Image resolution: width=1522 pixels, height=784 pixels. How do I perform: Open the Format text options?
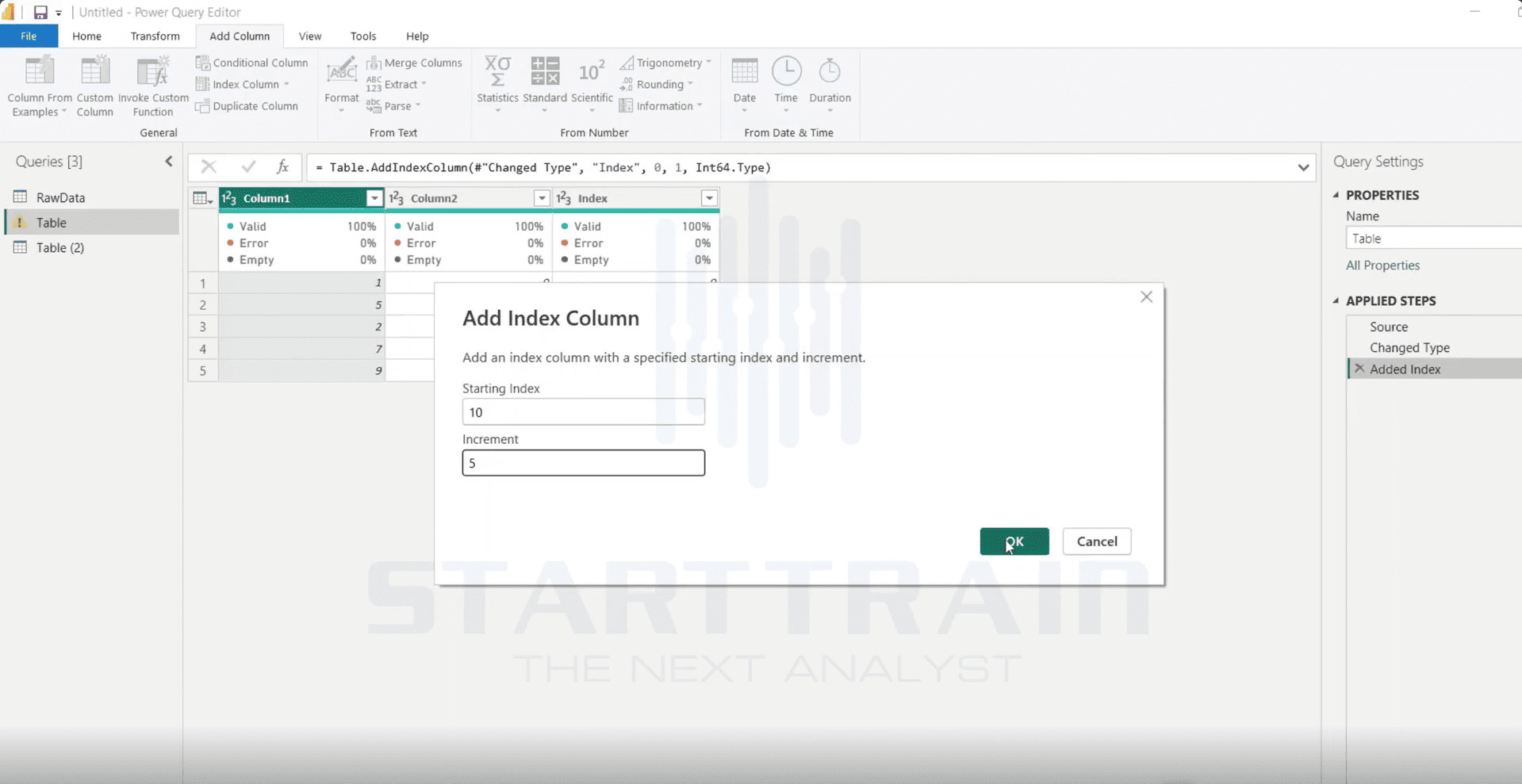tap(341, 85)
